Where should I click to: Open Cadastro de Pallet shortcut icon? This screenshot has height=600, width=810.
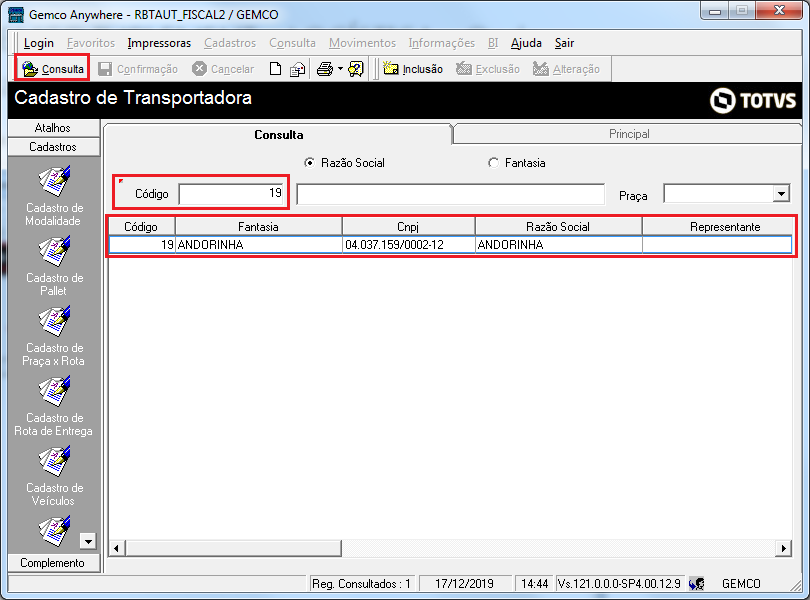[54, 251]
